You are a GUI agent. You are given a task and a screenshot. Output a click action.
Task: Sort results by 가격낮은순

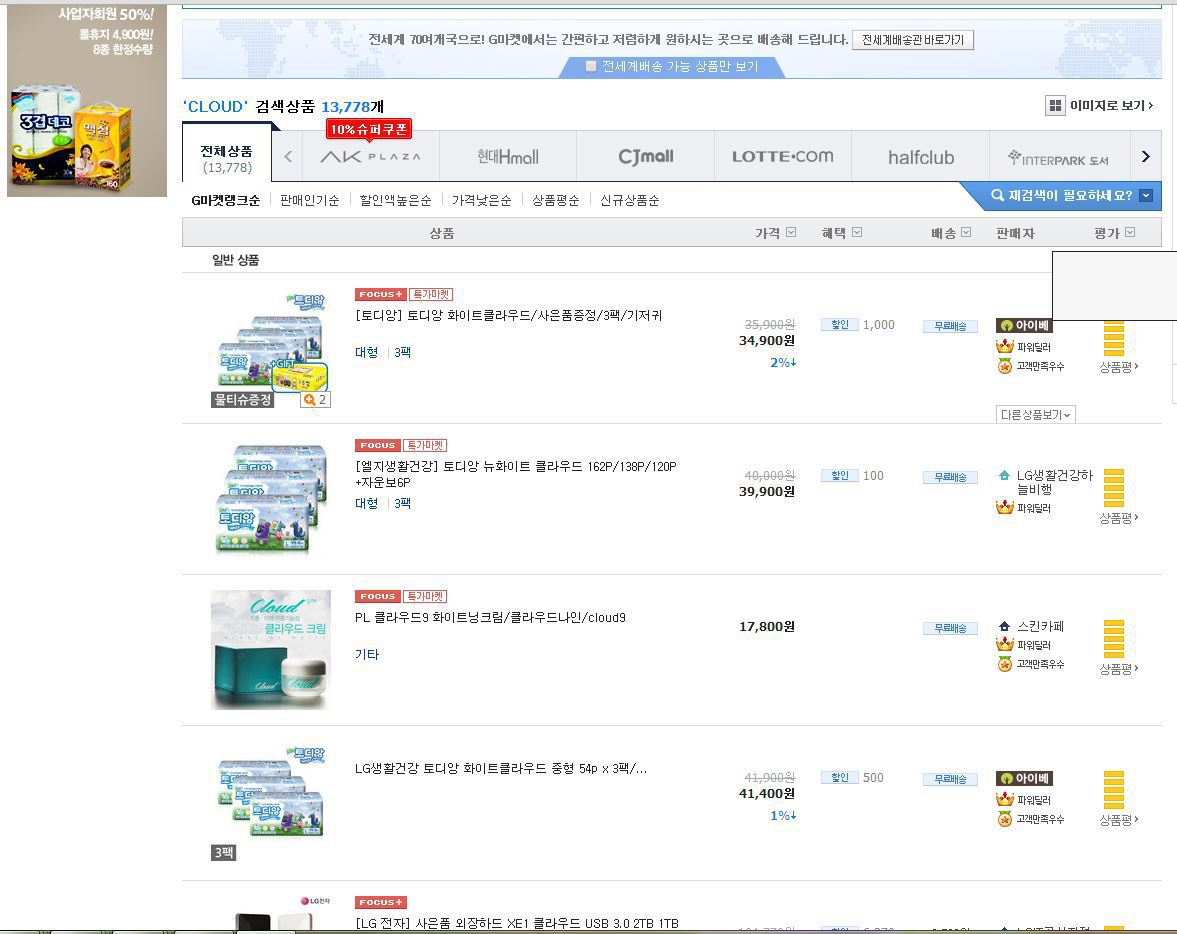pos(481,200)
